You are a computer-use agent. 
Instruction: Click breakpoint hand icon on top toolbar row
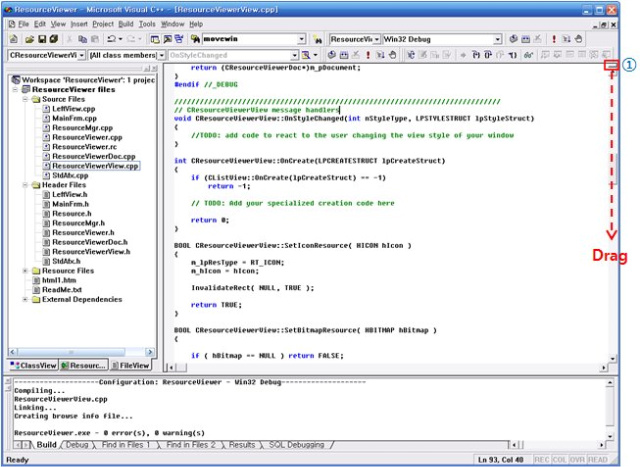tap(578, 39)
